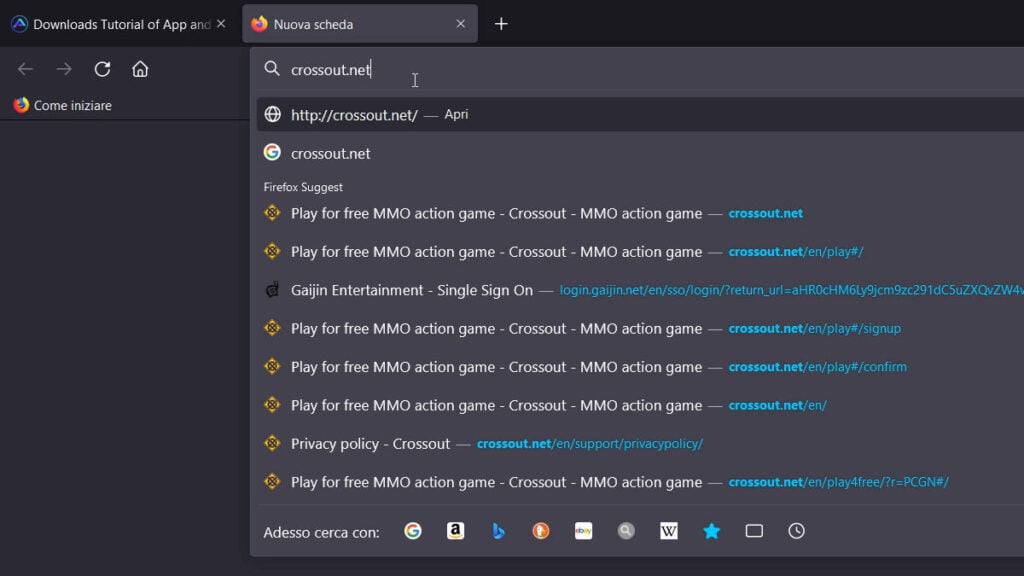Search using the Amazon engine icon

click(455, 531)
